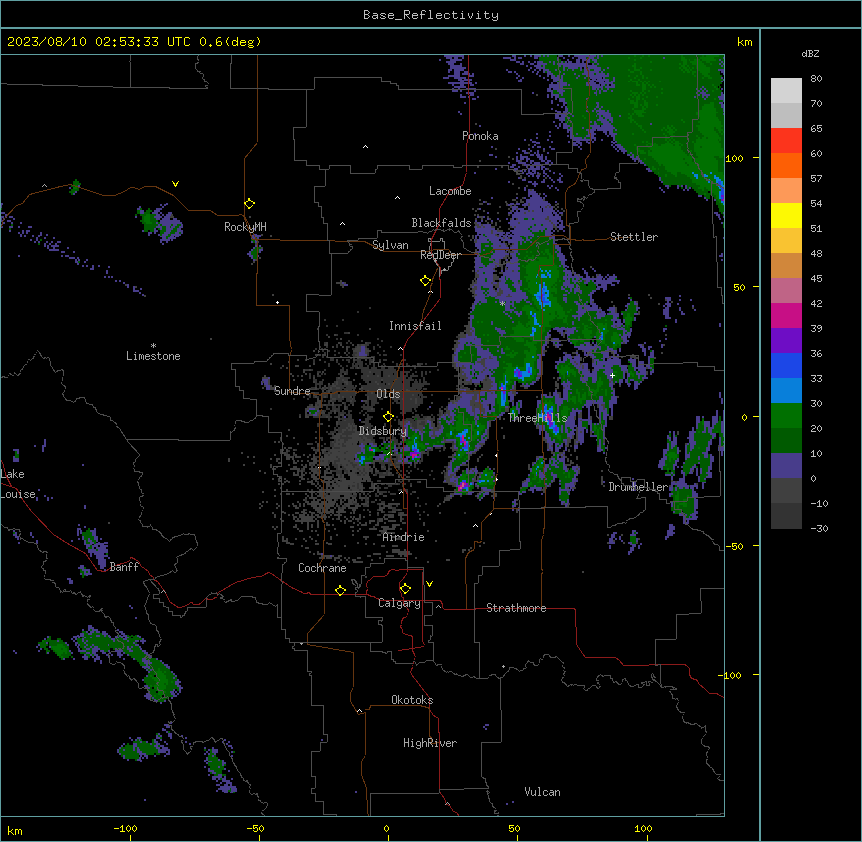Click the Okotoks city label
Screen dimensions: 862x842
[412, 700]
